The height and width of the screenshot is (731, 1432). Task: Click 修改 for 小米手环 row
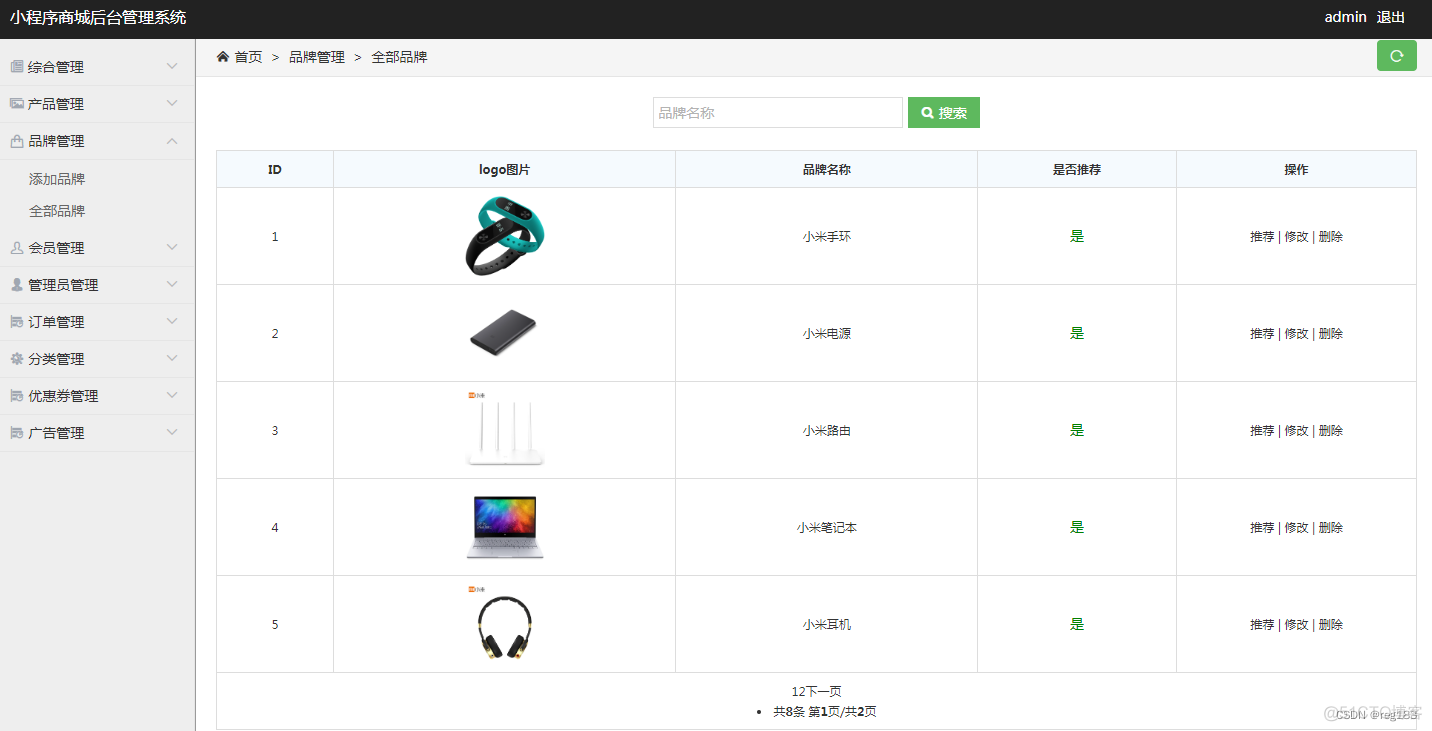point(1296,237)
